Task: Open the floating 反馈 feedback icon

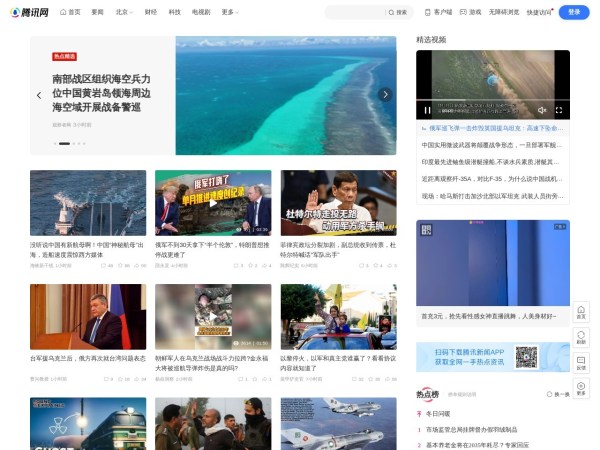Action: coord(581,363)
